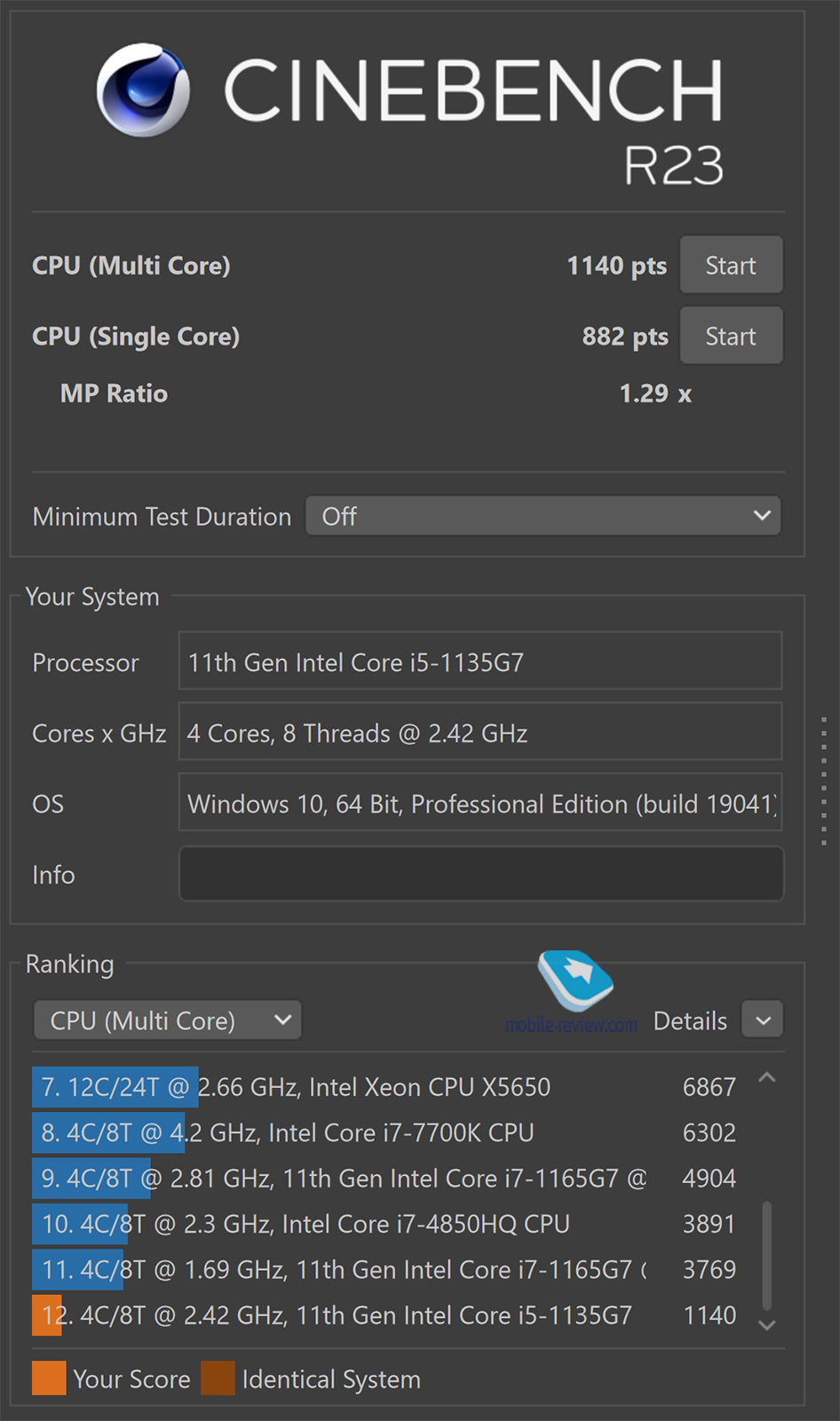Click the ranking list scroll up arrow

click(767, 1077)
